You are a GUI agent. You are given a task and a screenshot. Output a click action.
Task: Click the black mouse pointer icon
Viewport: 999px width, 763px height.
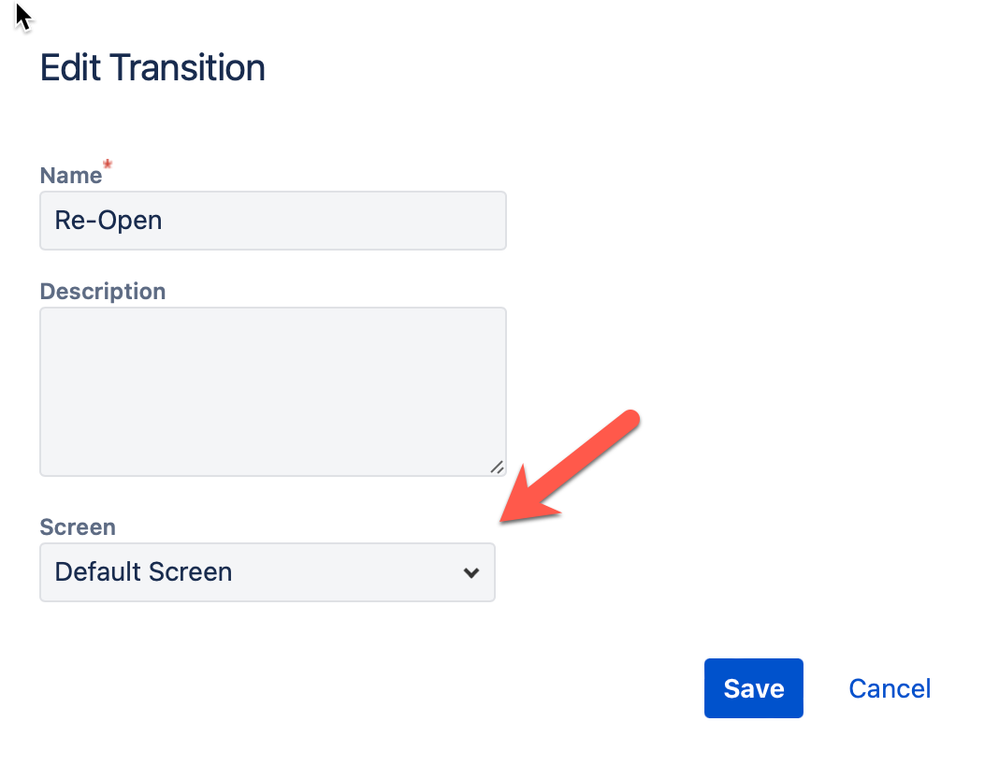pos(23,15)
